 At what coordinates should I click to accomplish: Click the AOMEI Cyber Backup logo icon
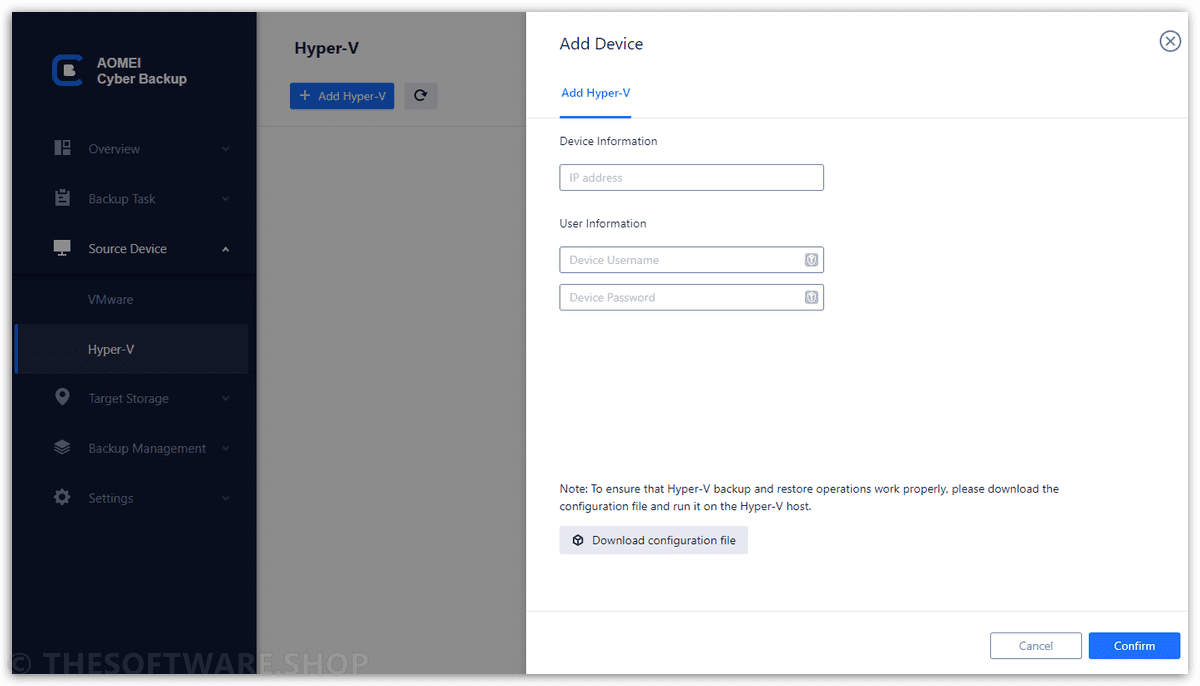coord(67,70)
